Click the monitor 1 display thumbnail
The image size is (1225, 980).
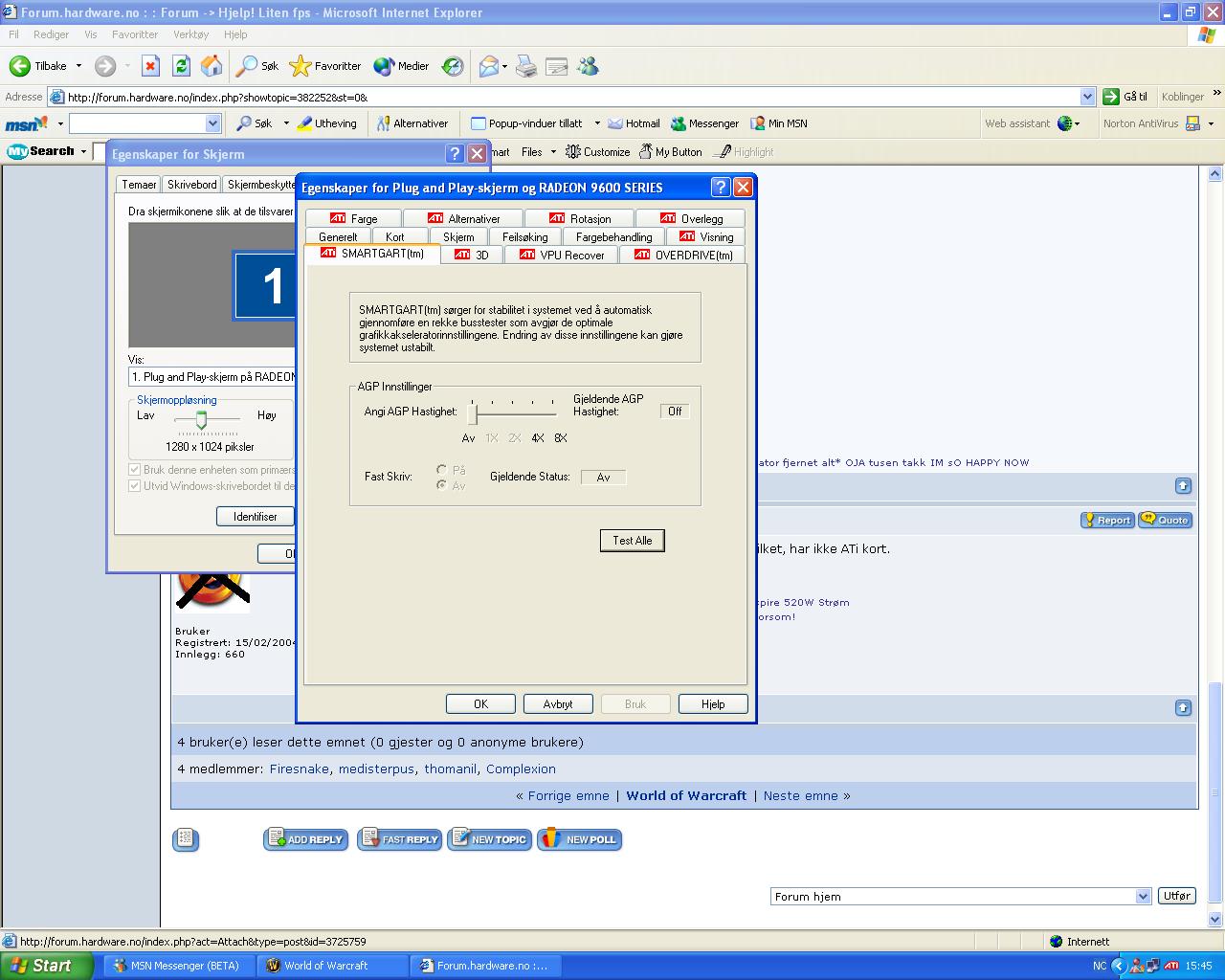(x=265, y=284)
